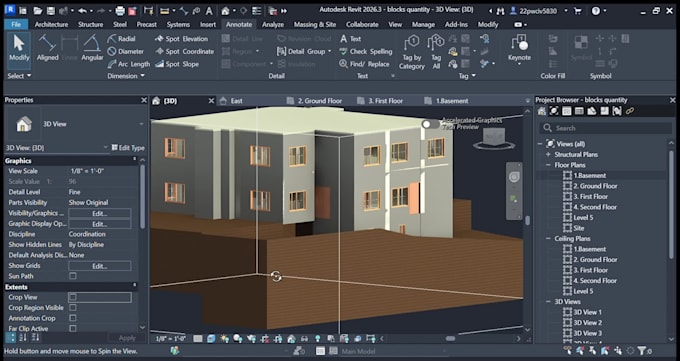
Task: Open the File menu
Action: coord(16,24)
